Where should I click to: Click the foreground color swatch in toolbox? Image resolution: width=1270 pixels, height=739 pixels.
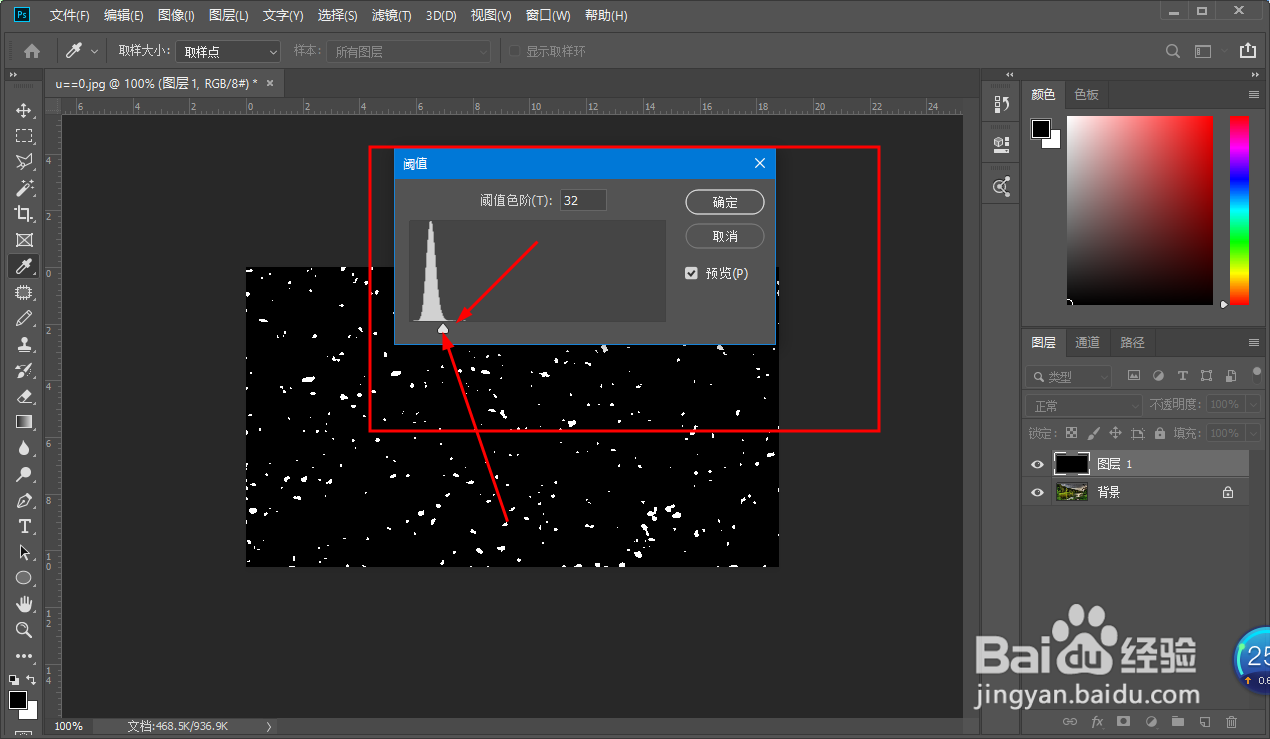click(x=18, y=699)
